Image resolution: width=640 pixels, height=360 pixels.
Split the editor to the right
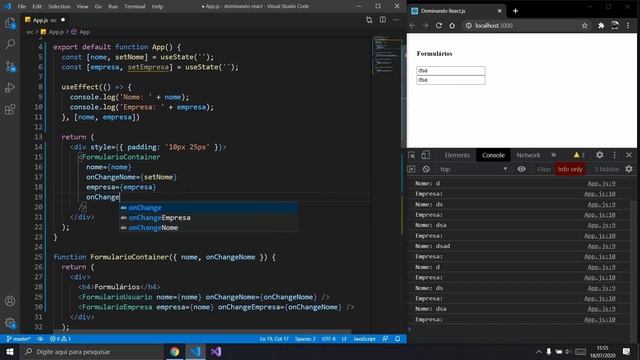point(382,20)
